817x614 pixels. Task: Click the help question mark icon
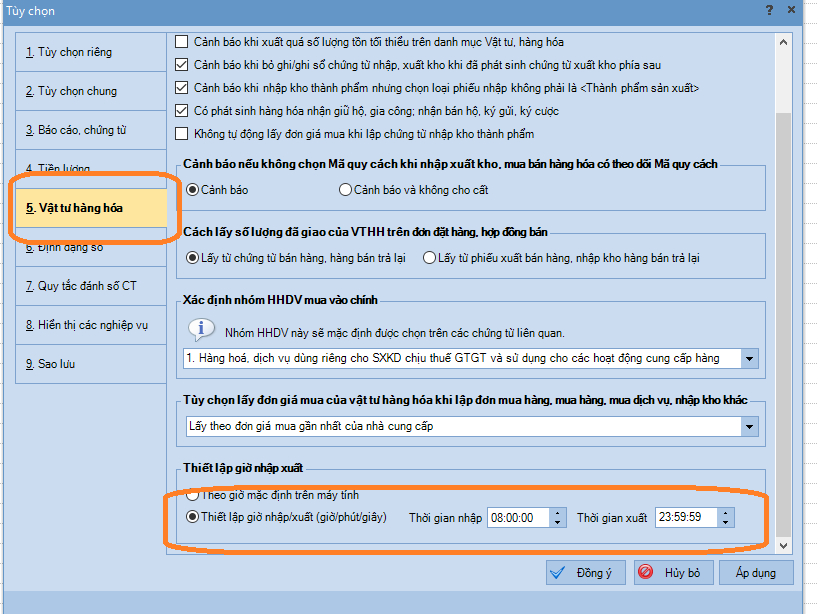tap(769, 10)
